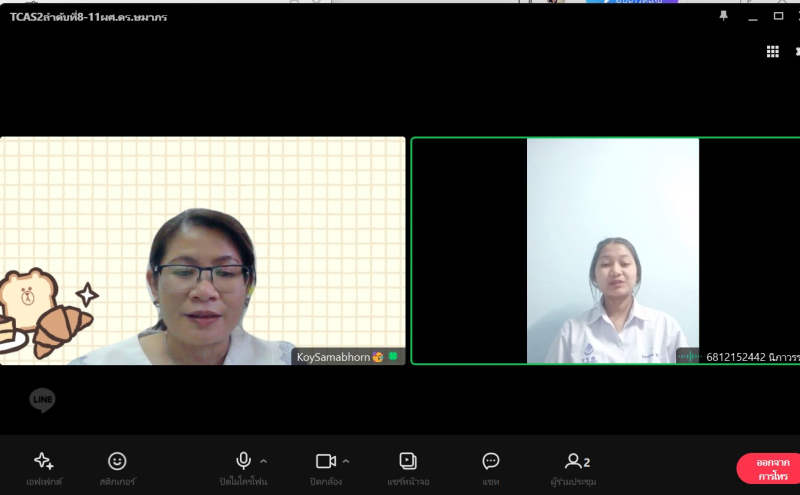
Task: Turn off the camera
Action: [325, 461]
